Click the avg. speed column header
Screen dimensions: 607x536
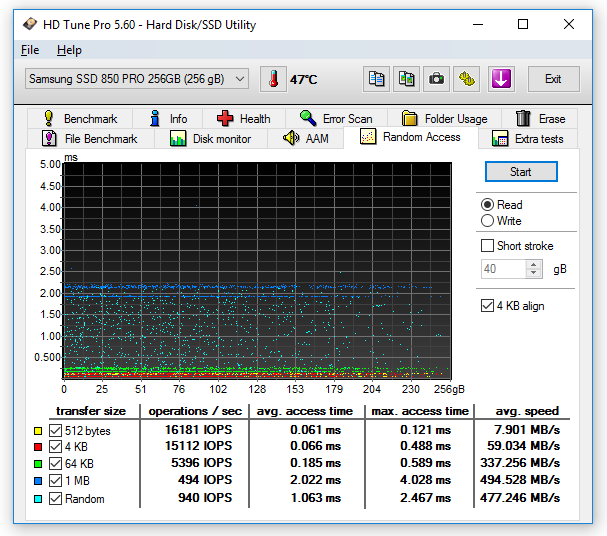[527, 411]
